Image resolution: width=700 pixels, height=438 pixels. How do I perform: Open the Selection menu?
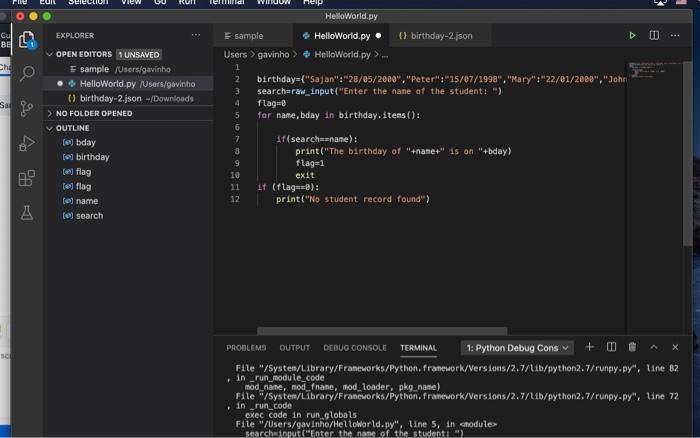click(x=88, y=2)
